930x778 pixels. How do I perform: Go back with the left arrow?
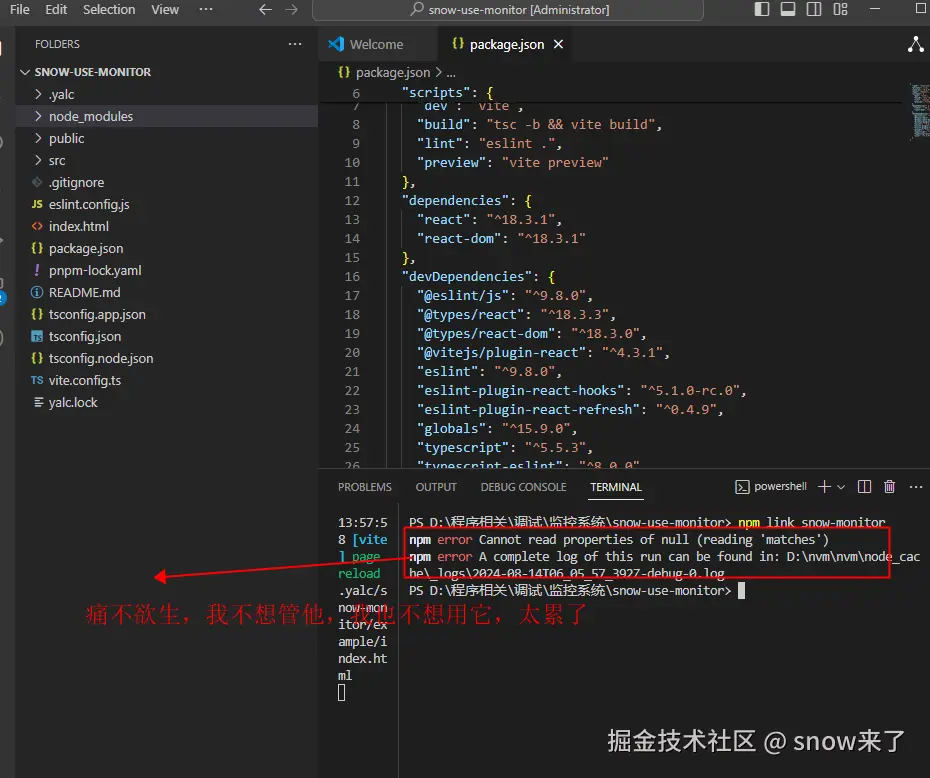pyautogui.click(x=266, y=9)
